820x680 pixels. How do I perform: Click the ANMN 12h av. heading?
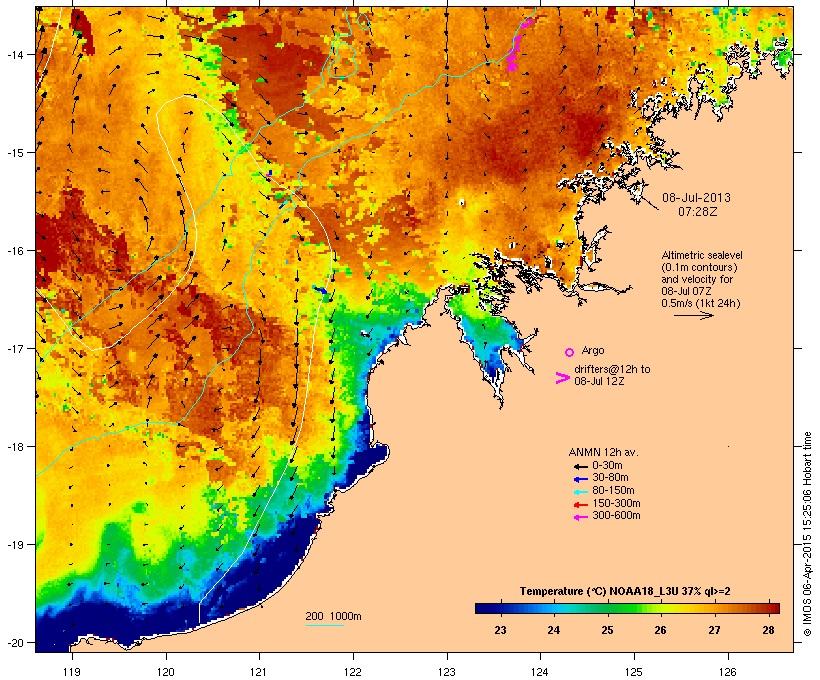tap(603, 452)
